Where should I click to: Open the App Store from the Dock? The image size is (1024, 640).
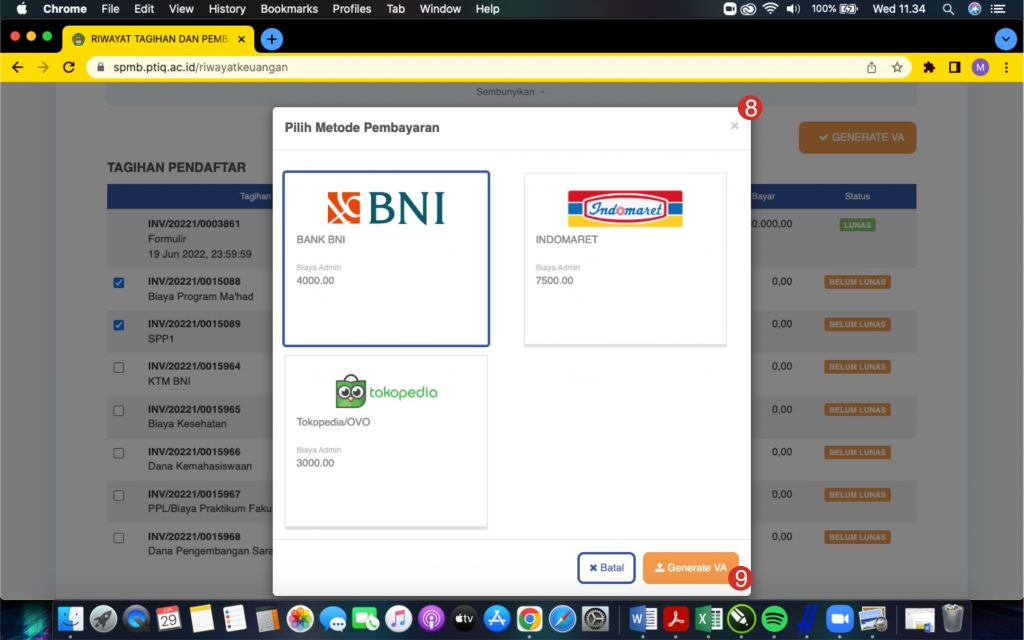click(496, 618)
